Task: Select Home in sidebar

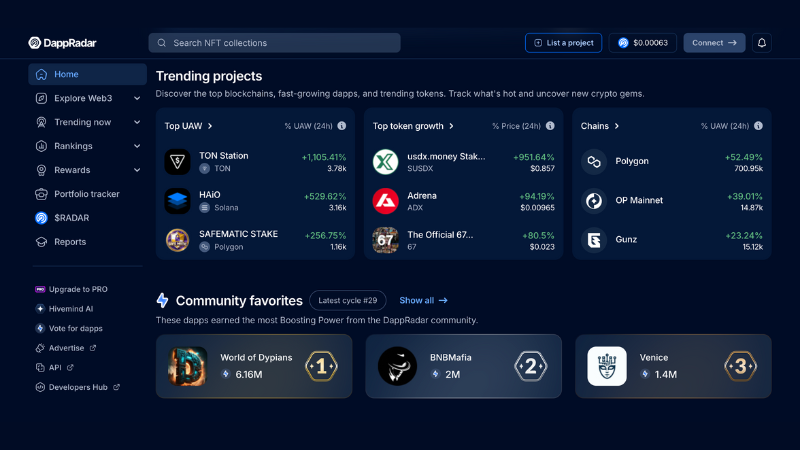Action: click(x=87, y=74)
